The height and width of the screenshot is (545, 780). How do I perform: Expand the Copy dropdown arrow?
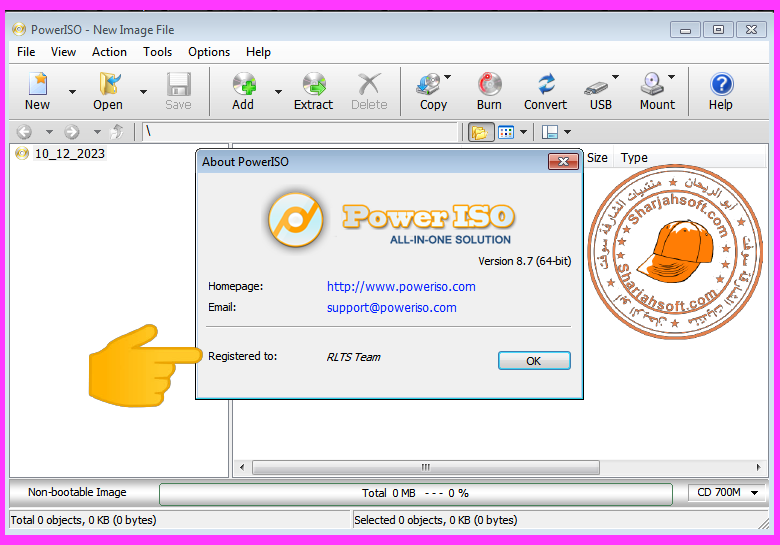[x=448, y=77]
